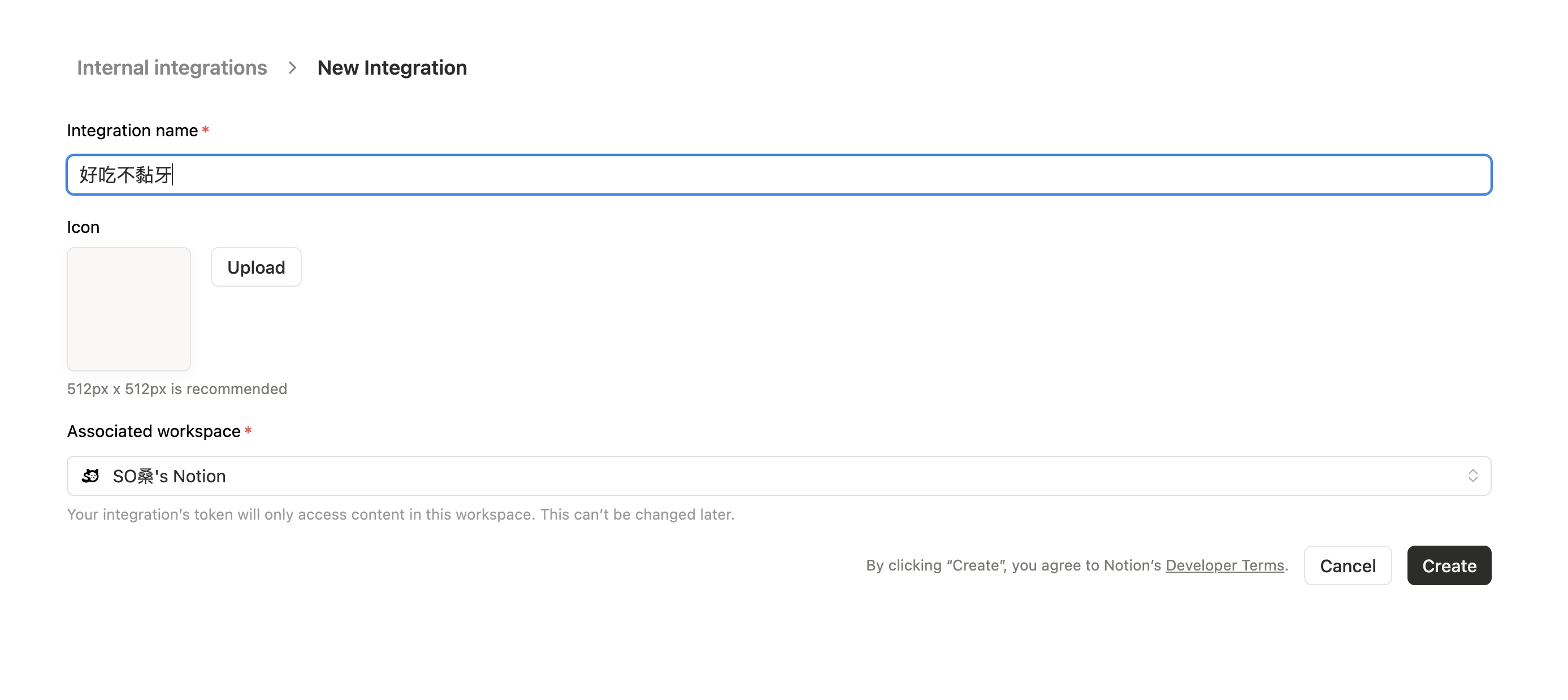Select the SO桑's Notion workspace text

pos(169,476)
